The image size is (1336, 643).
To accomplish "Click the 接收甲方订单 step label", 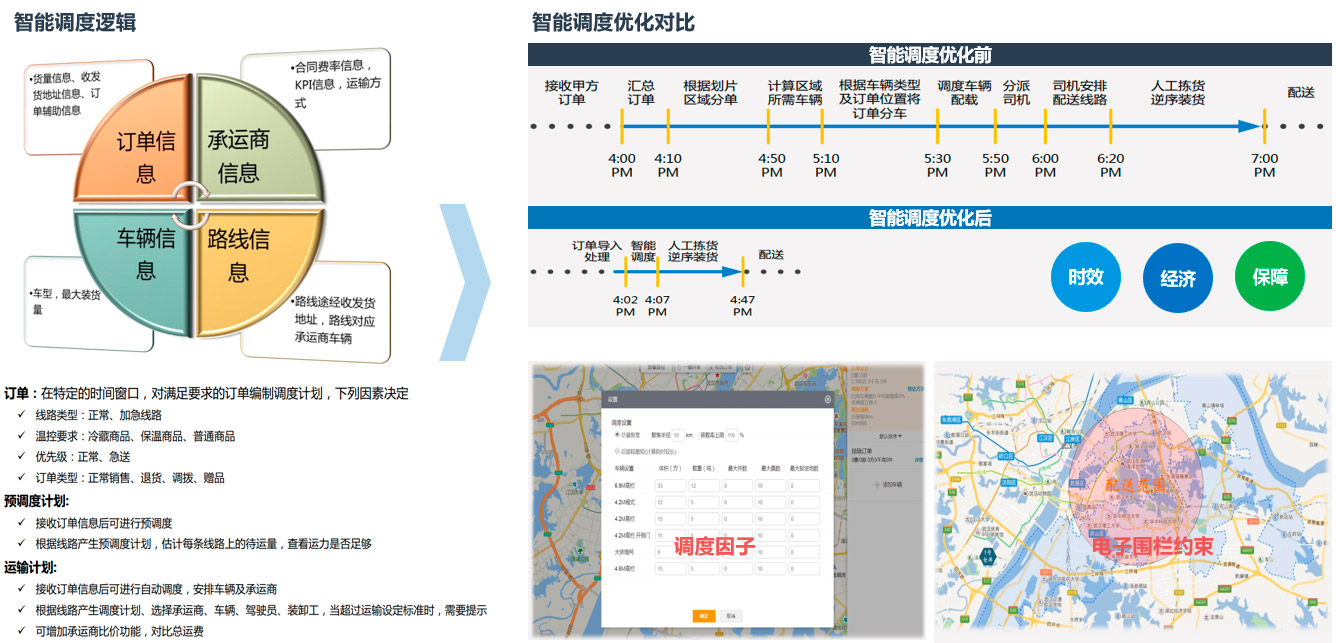I will (x=572, y=93).
